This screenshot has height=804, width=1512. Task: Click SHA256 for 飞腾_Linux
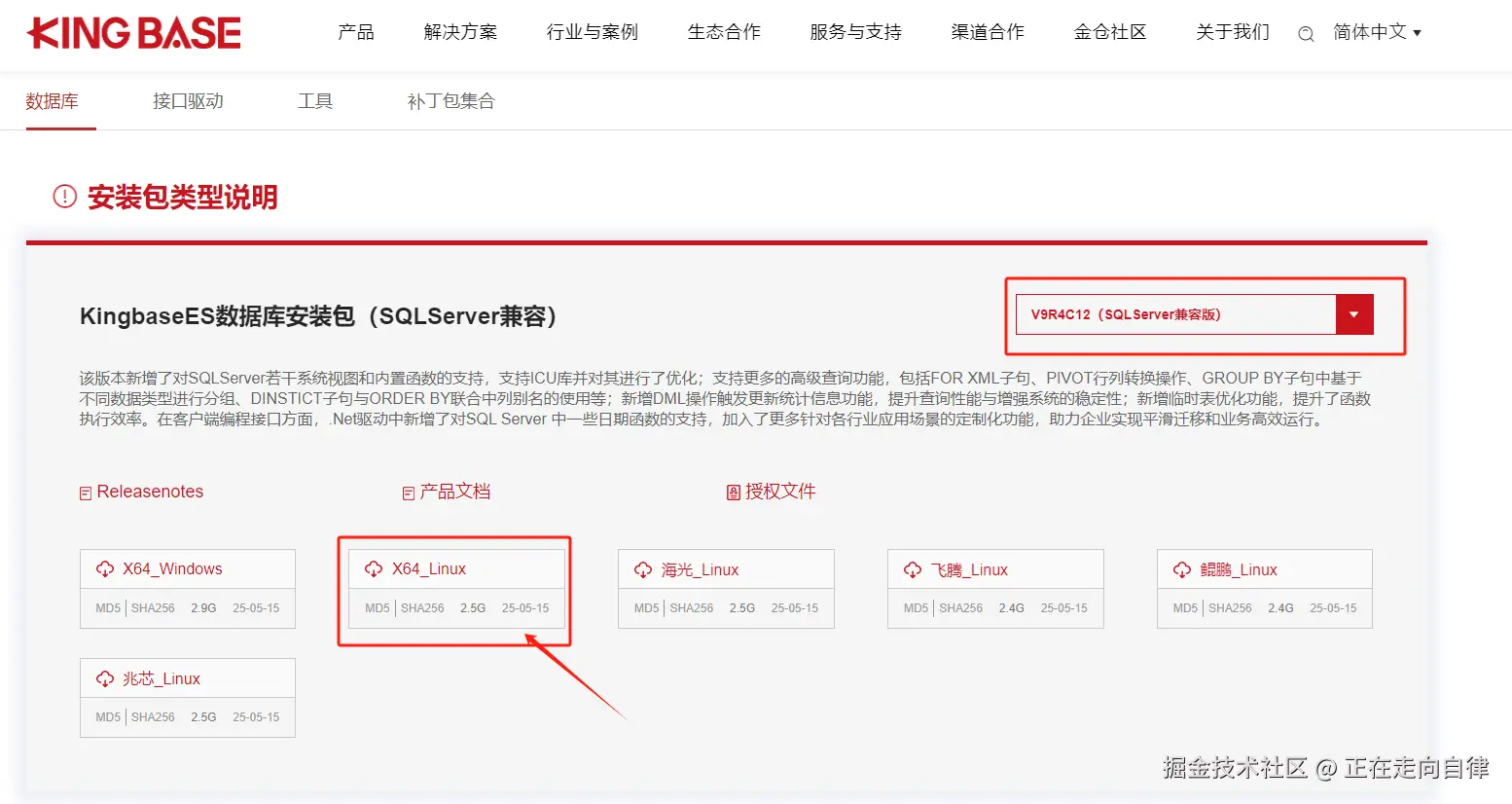pyautogui.click(x=961, y=608)
